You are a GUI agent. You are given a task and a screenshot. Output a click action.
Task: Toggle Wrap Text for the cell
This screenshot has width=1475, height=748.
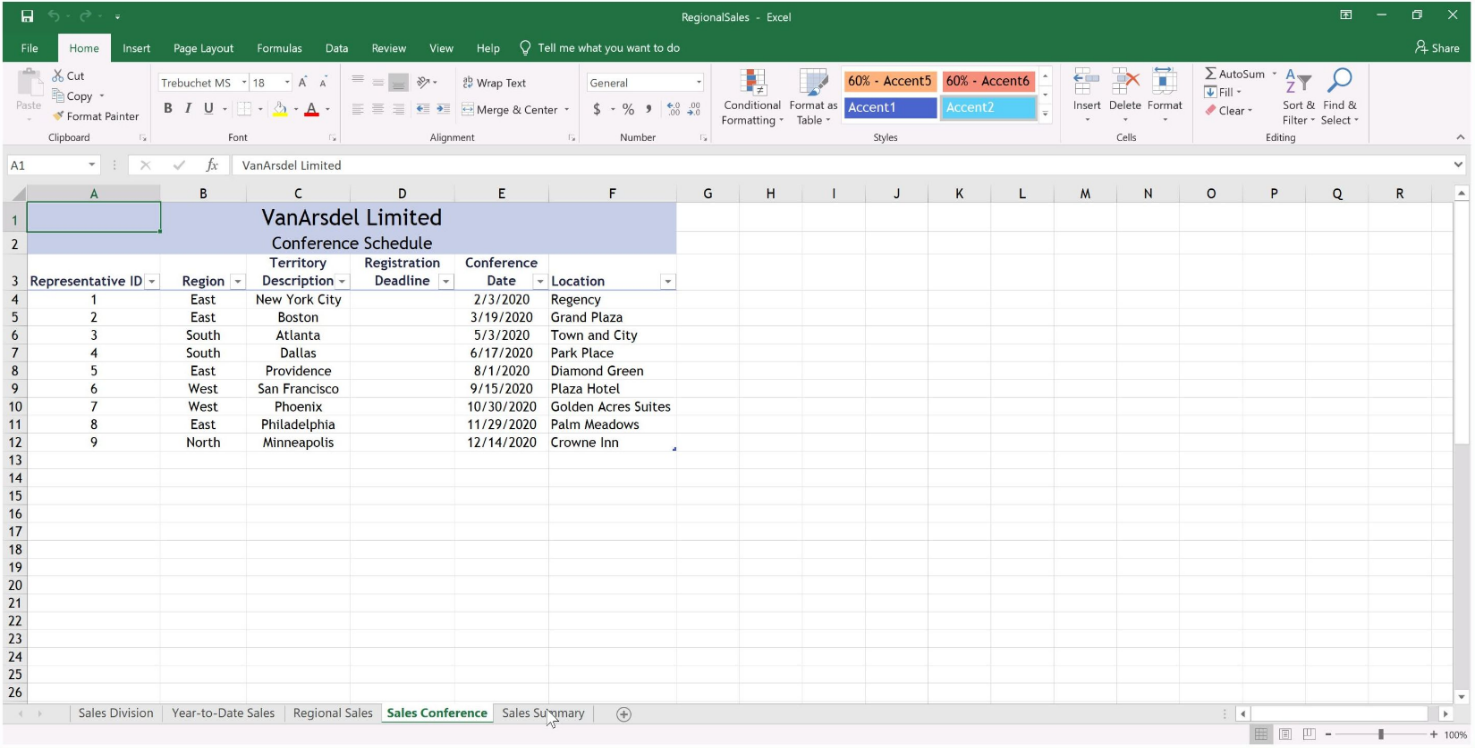coord(494,83)
